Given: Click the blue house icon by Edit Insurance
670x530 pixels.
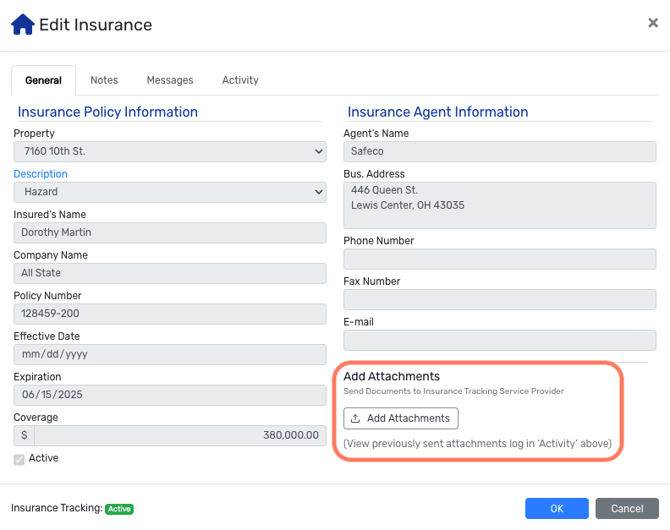Looking at the screenshot, I should pos(23,24).
